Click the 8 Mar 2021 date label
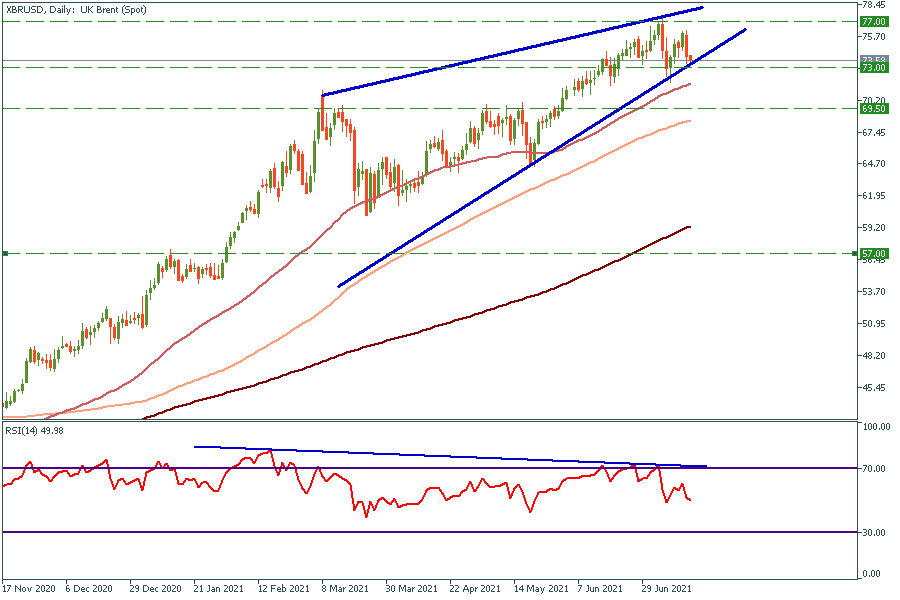This screenshot has height=600, width=900. pos(343,588)
